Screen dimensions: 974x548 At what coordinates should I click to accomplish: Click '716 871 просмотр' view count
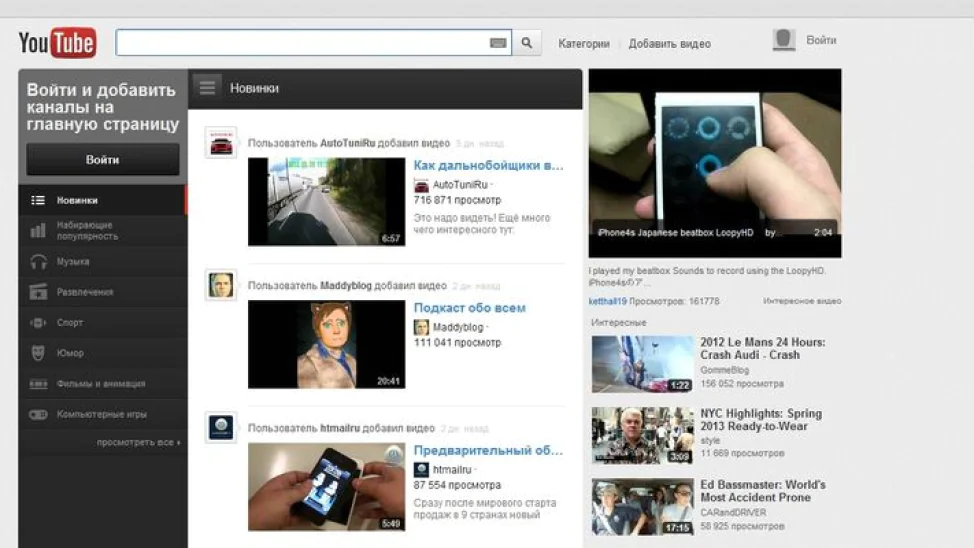[x=457, y=200]
